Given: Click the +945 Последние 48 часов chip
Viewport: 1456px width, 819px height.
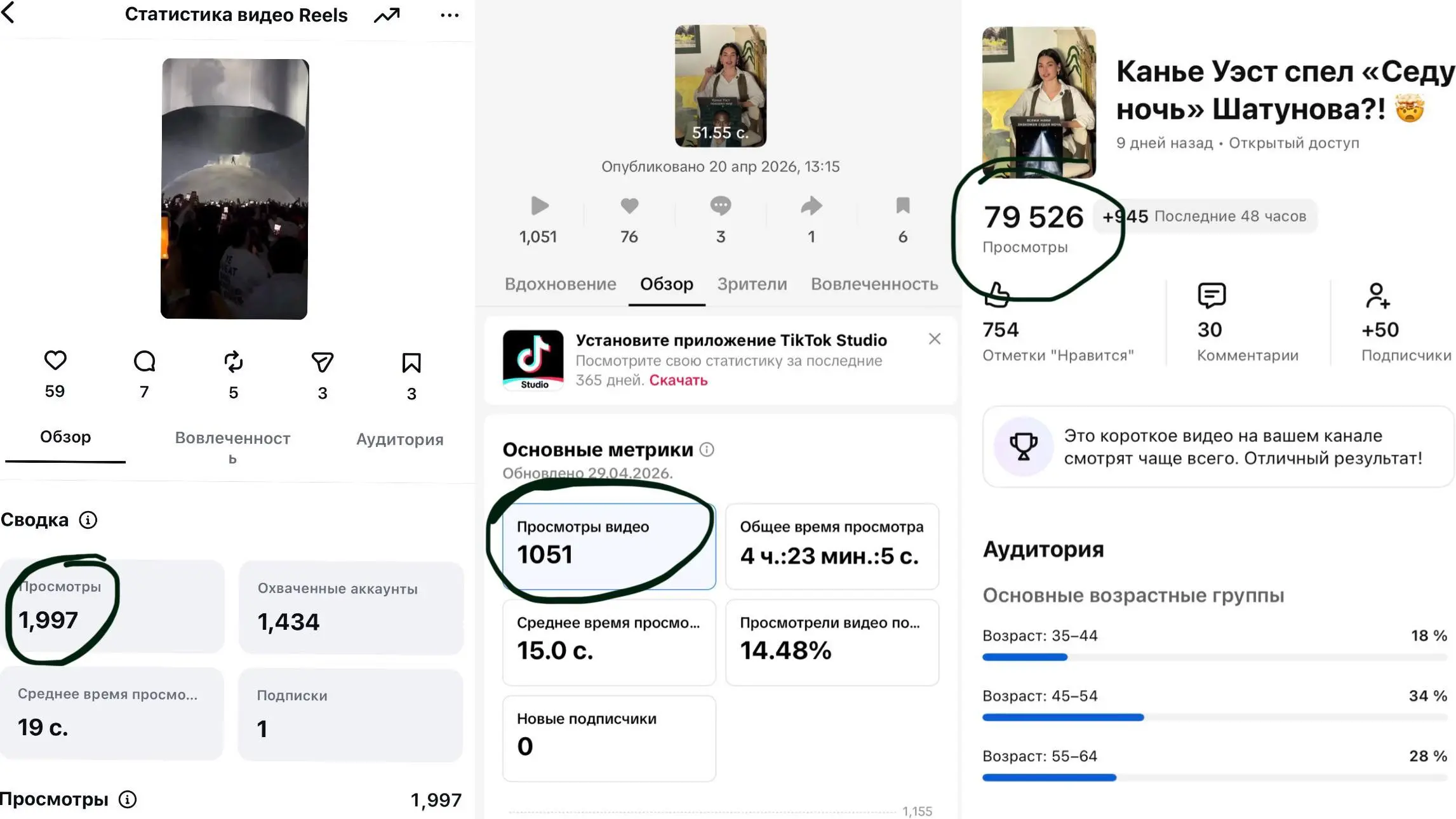Looking at the screenshot, I should pyautogui.click(x=1205, y=216).
